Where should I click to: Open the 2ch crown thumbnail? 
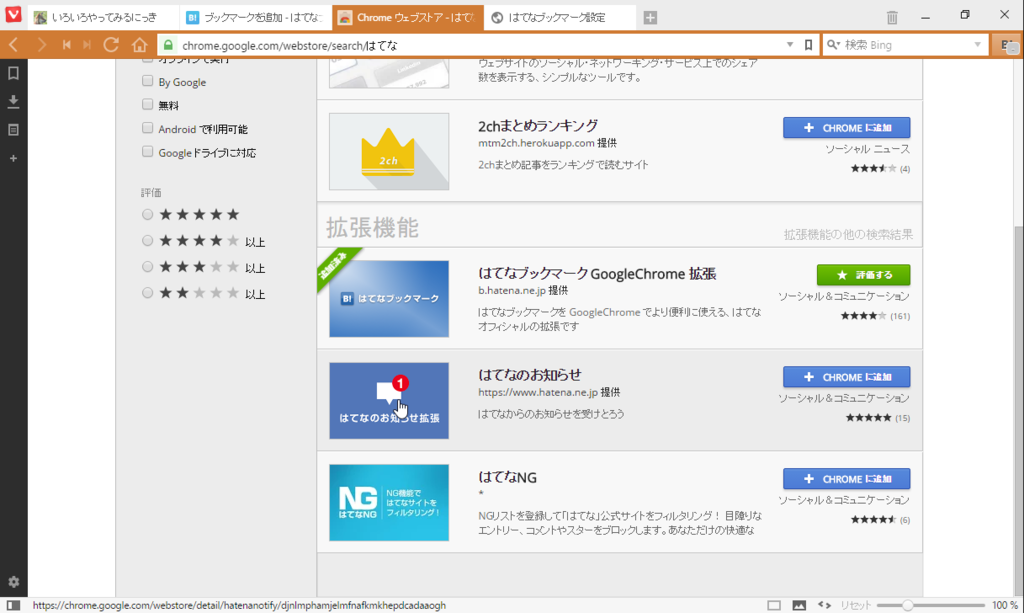[389, 151]
